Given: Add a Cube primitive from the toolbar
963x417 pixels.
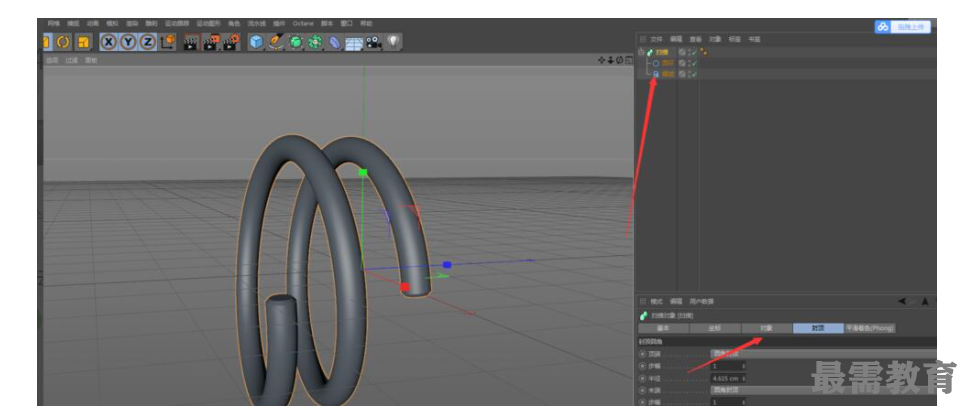Looking at the screenshot, I should 256,42.
